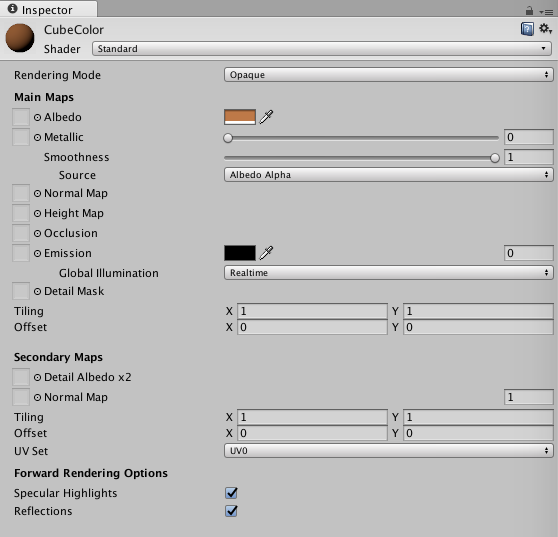Click the Main Maps Normal Map picker circle
The image size is (558, 537).
point(37,193)
